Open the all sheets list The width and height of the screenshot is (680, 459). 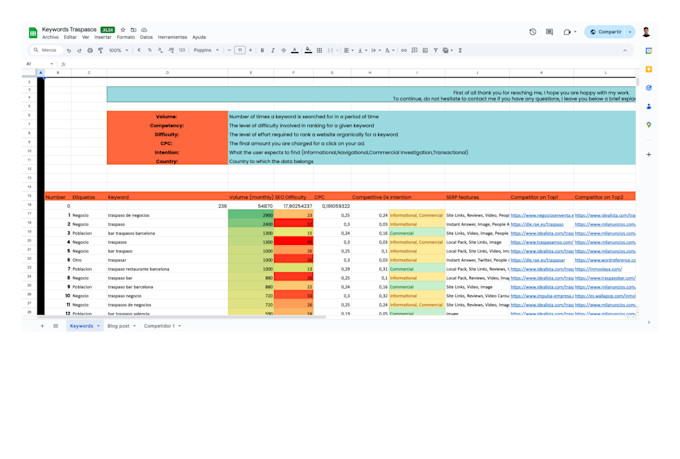click(56, 326)
